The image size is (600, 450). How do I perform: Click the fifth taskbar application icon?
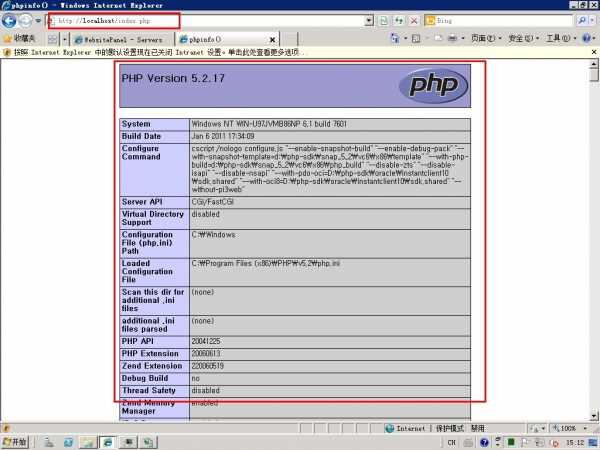point(128,443)
